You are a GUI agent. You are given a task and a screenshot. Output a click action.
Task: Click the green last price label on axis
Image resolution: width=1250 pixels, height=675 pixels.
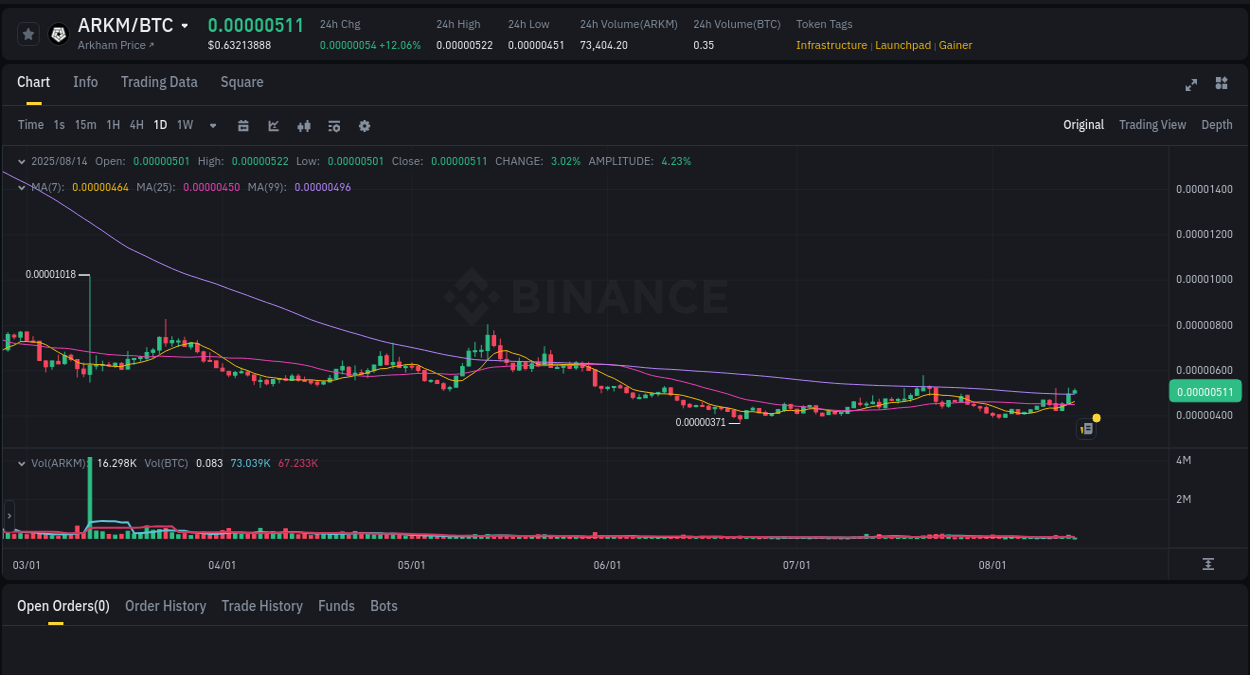pos(1205,391)
